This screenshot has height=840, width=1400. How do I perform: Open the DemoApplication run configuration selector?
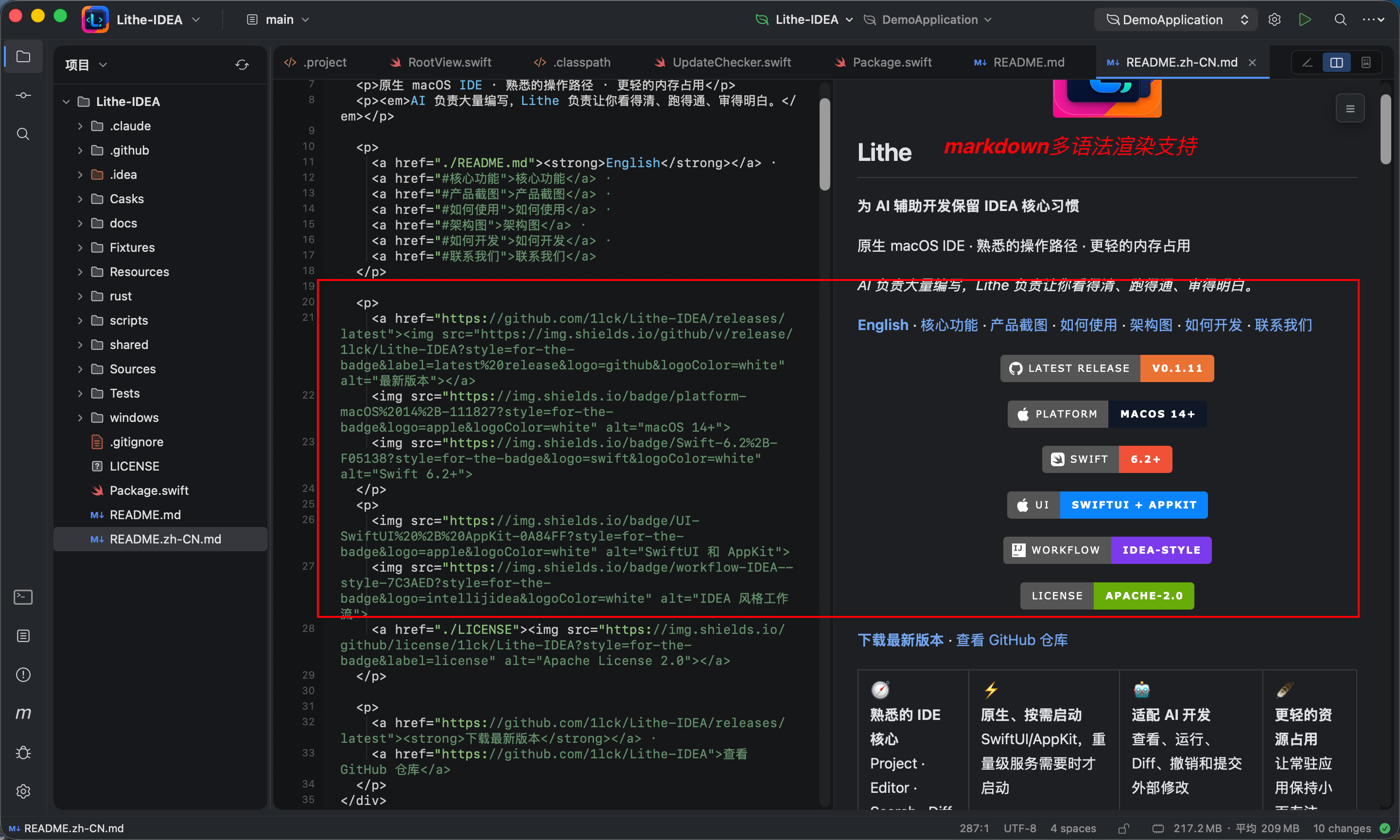tap(1176, 20)
